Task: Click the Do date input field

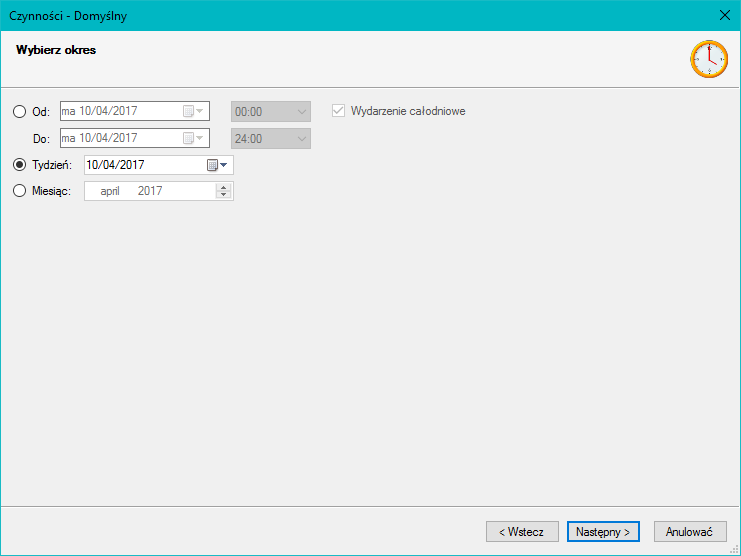Action: 120,138
